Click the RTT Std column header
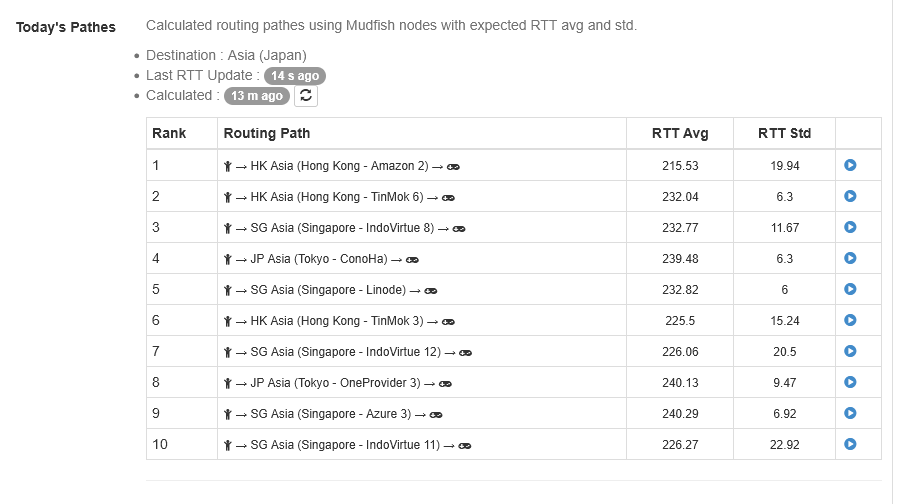Image resolution: width=898 pixels, height=504 pixels. 784,133
